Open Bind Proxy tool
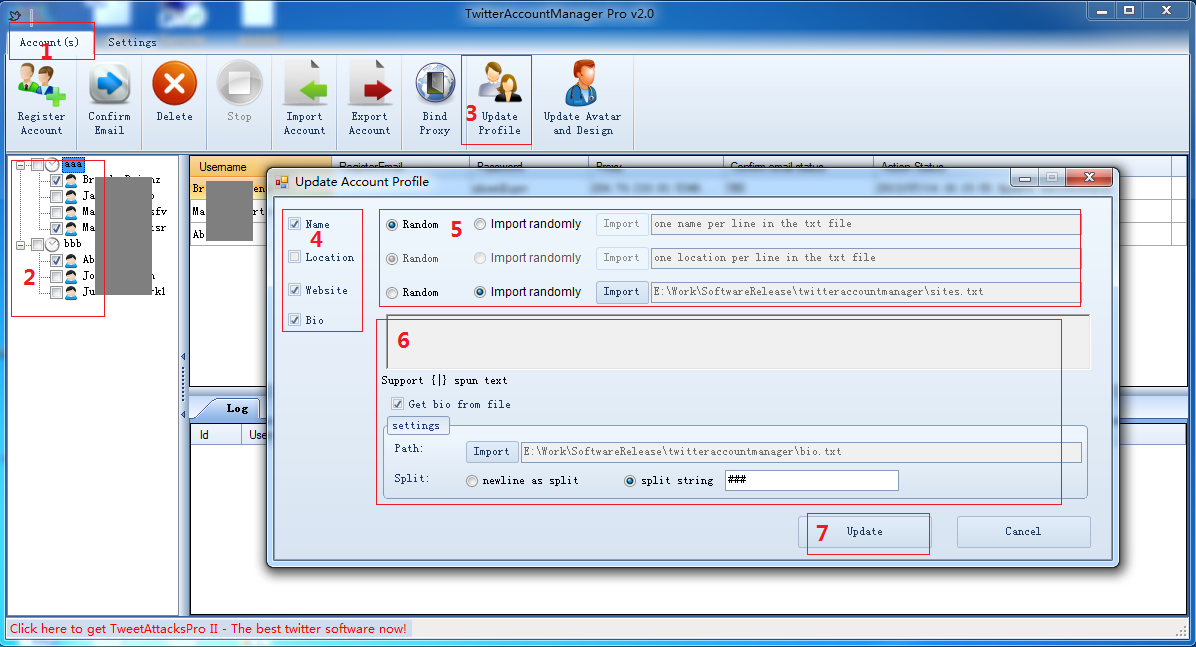Screen dimensions: 1196x647 click(x=435, y=99)
